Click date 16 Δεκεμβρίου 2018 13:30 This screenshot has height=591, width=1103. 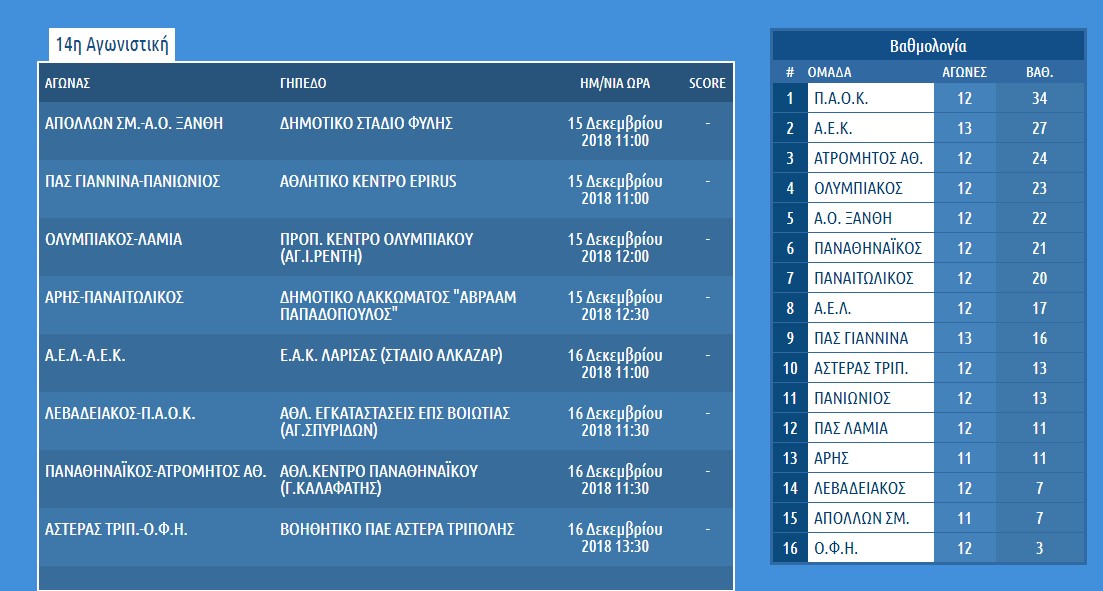[x=615, y=538]
